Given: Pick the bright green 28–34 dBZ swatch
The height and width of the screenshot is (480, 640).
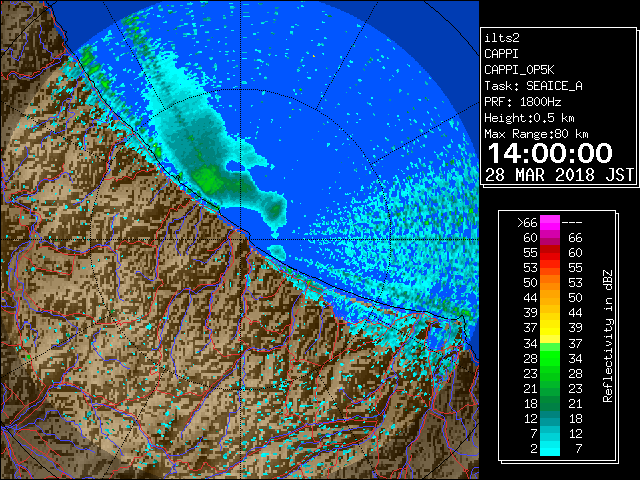Looking at the screenshot, I should coord(550,358).
